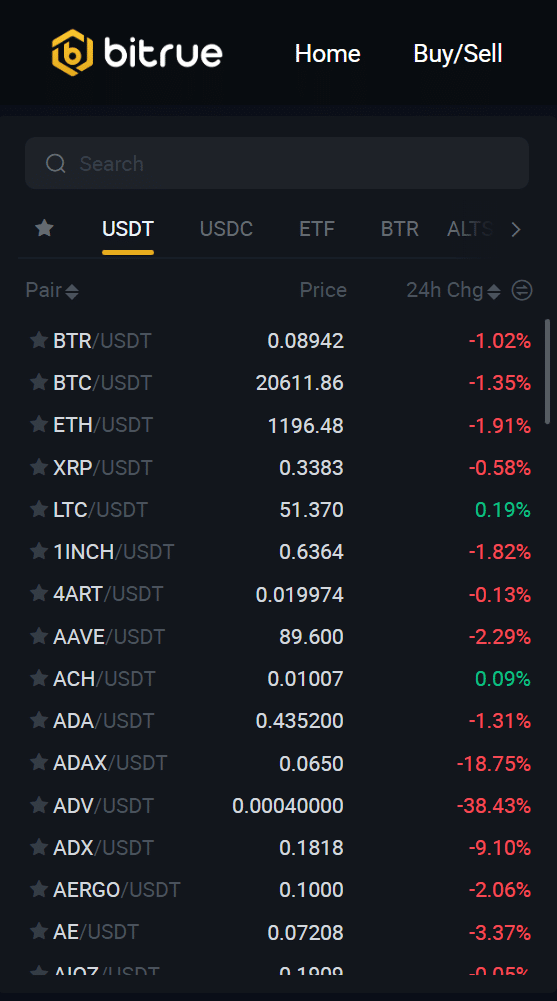Image resolution: width=557 pixels, height=1001 pixels.
Task: Focus the Search input field
Action: pyautogui.click(x=277, y=163)
